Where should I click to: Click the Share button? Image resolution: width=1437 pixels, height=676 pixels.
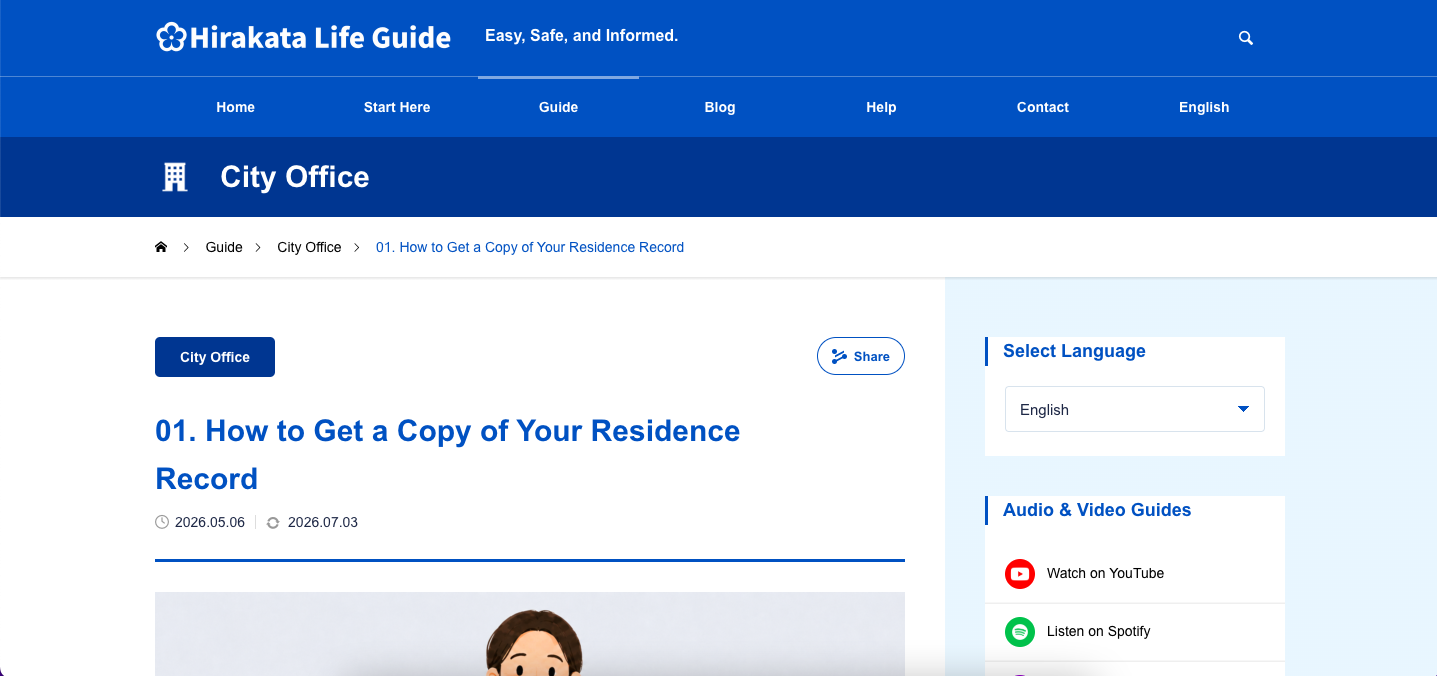click(x=861, y=356)
